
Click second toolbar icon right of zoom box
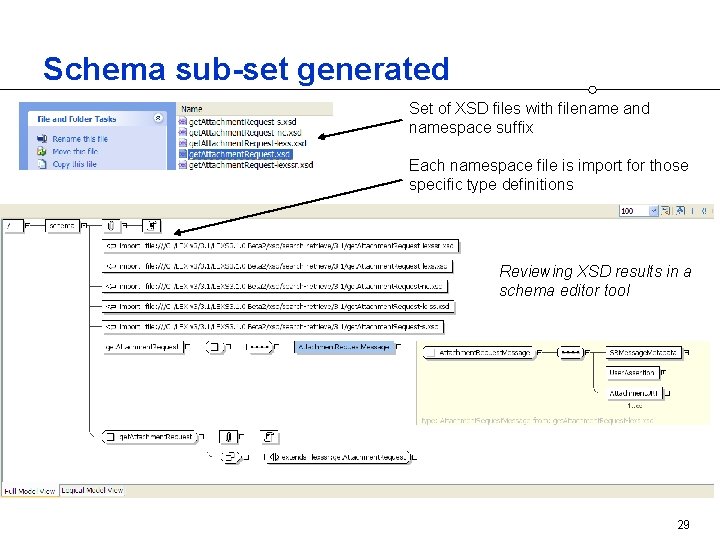680,211
